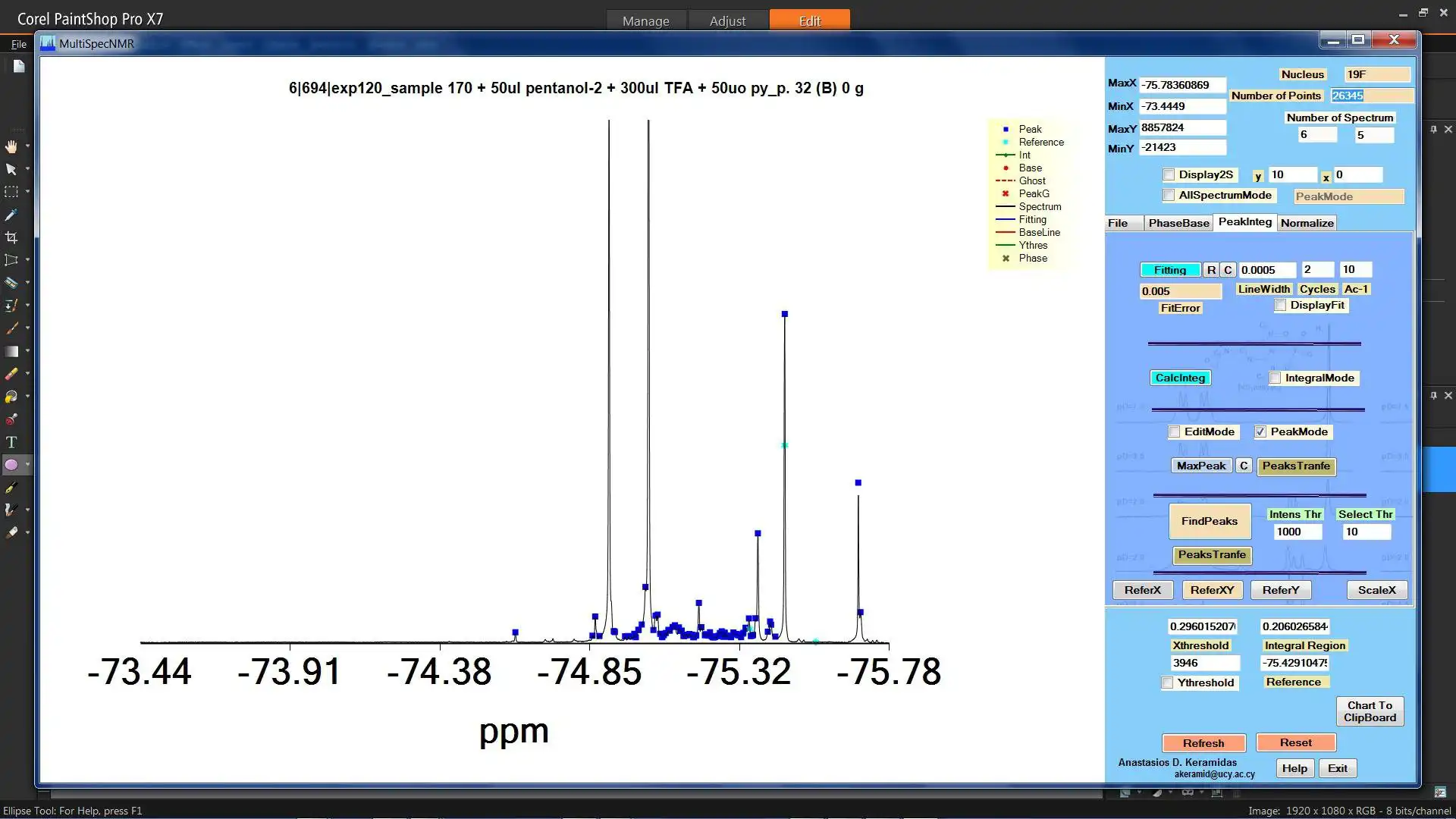Open the Selection tool flyout arrow
1456x819 pixels.
[28, 192]
